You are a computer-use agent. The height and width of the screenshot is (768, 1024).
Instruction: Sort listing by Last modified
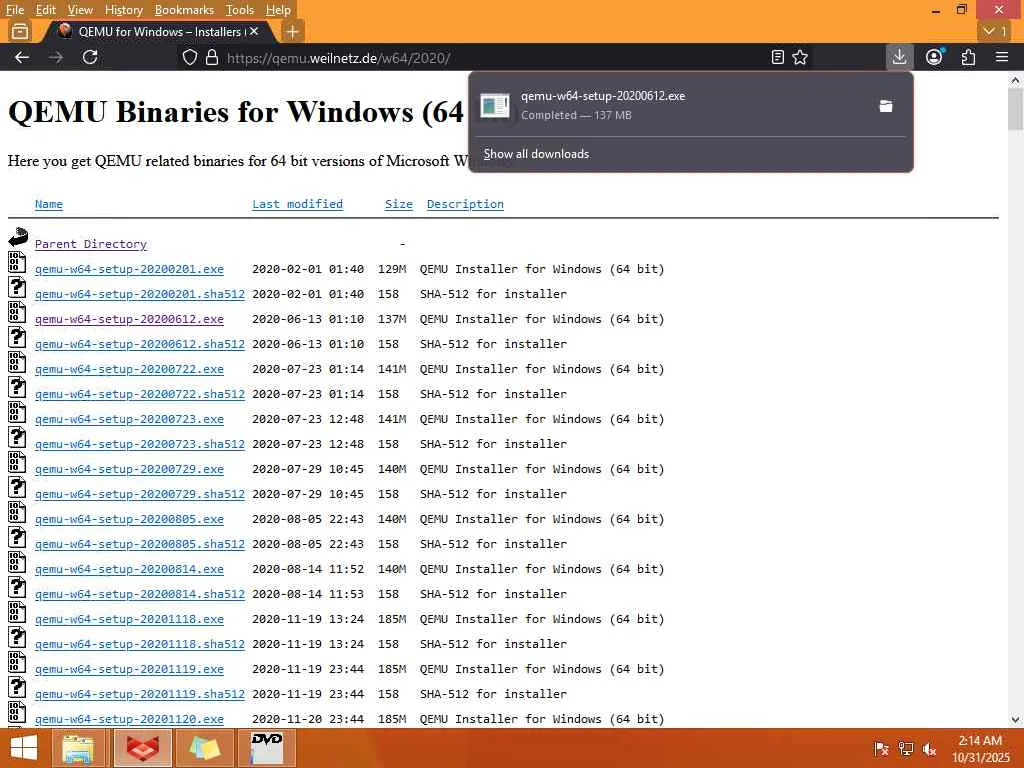(x=297, y=204)
